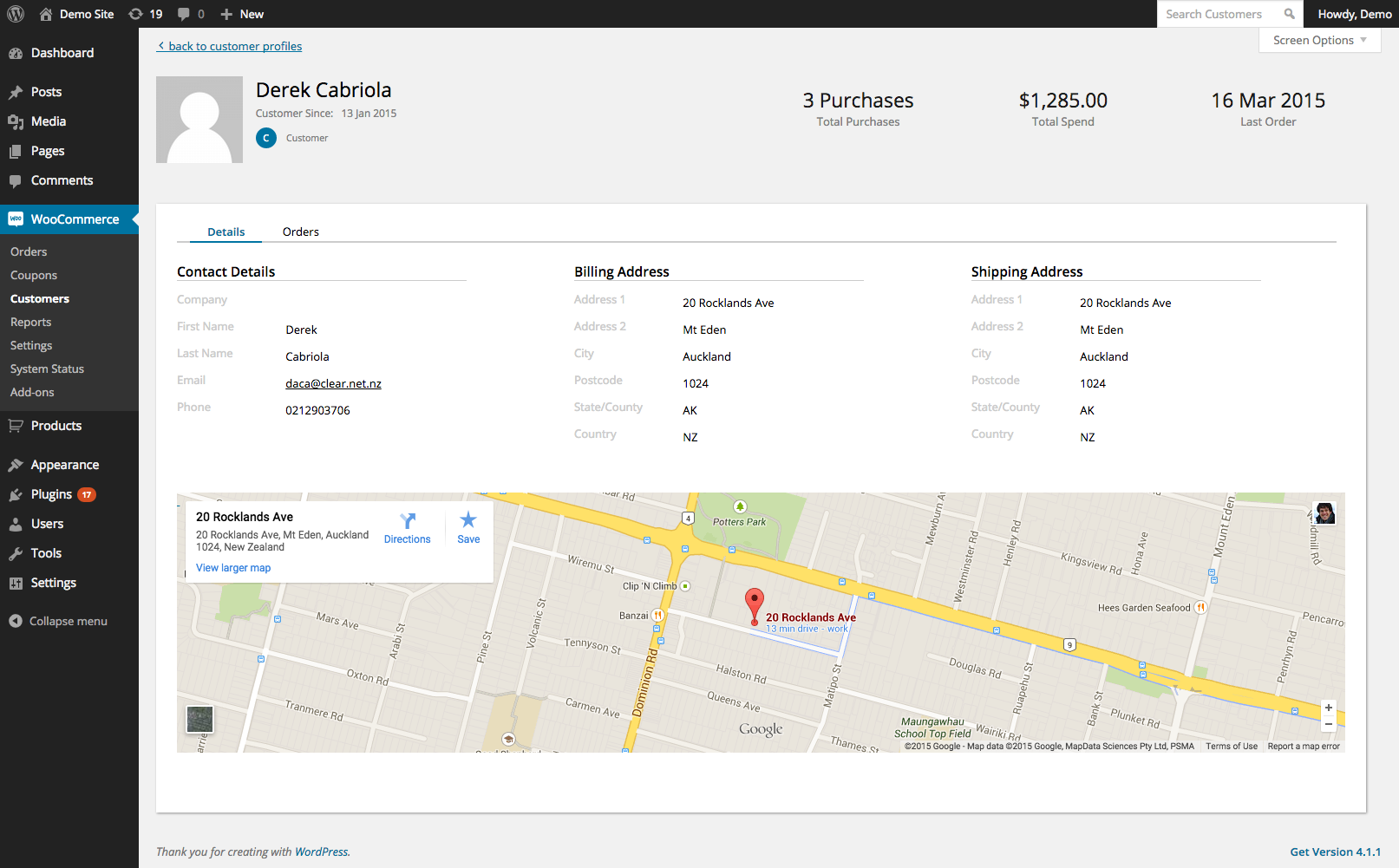This screenshot has width=1399, height=868.
Task: Click Banzai restaurant marker on map
Action: (x=657, y=615)
